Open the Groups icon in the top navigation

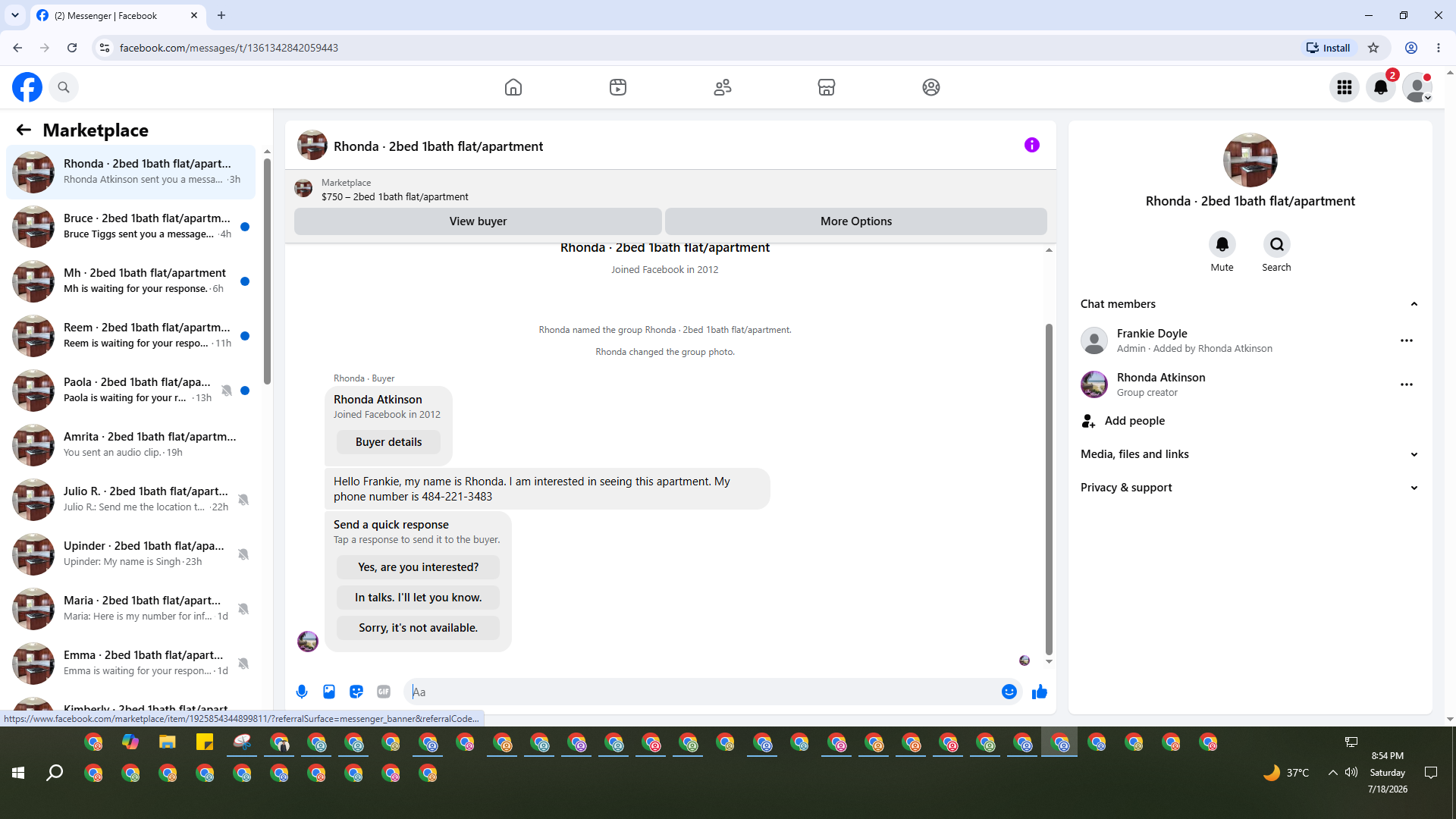coord(931,87)
